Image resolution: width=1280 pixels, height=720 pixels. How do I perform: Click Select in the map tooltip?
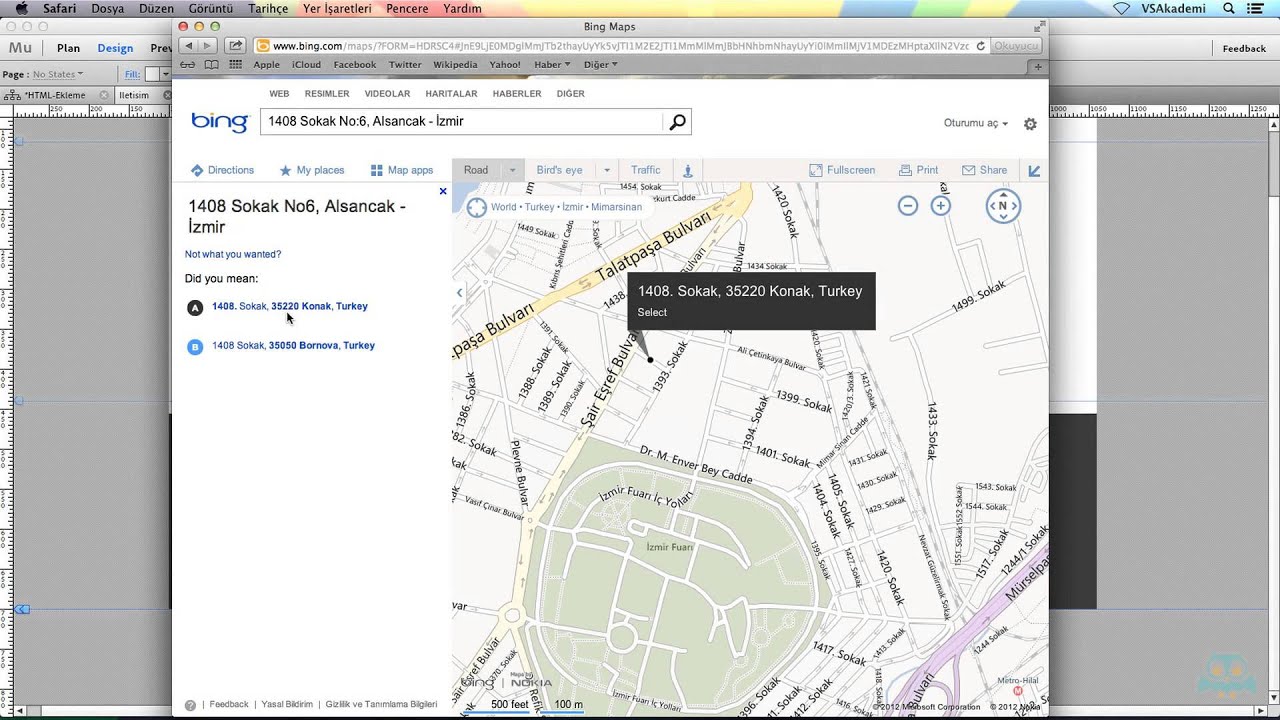[652, 313]
